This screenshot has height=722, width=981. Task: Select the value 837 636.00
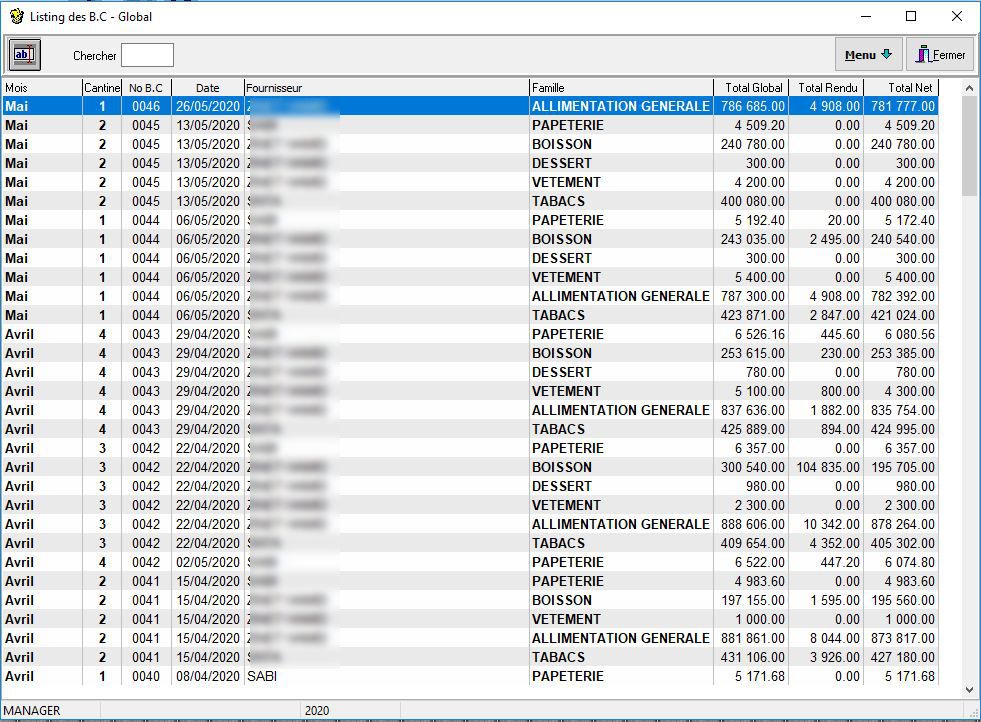(x=753, y=410)
